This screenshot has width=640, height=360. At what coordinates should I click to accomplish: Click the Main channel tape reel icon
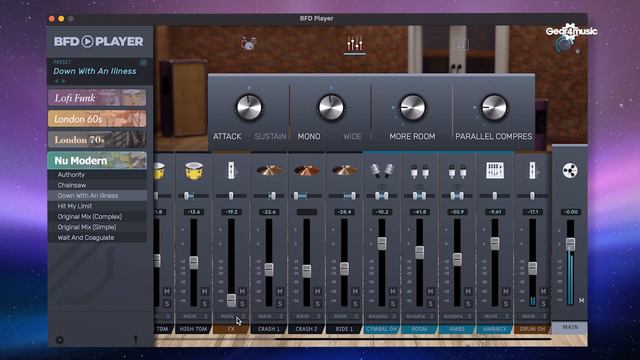[x=570, y=170]
